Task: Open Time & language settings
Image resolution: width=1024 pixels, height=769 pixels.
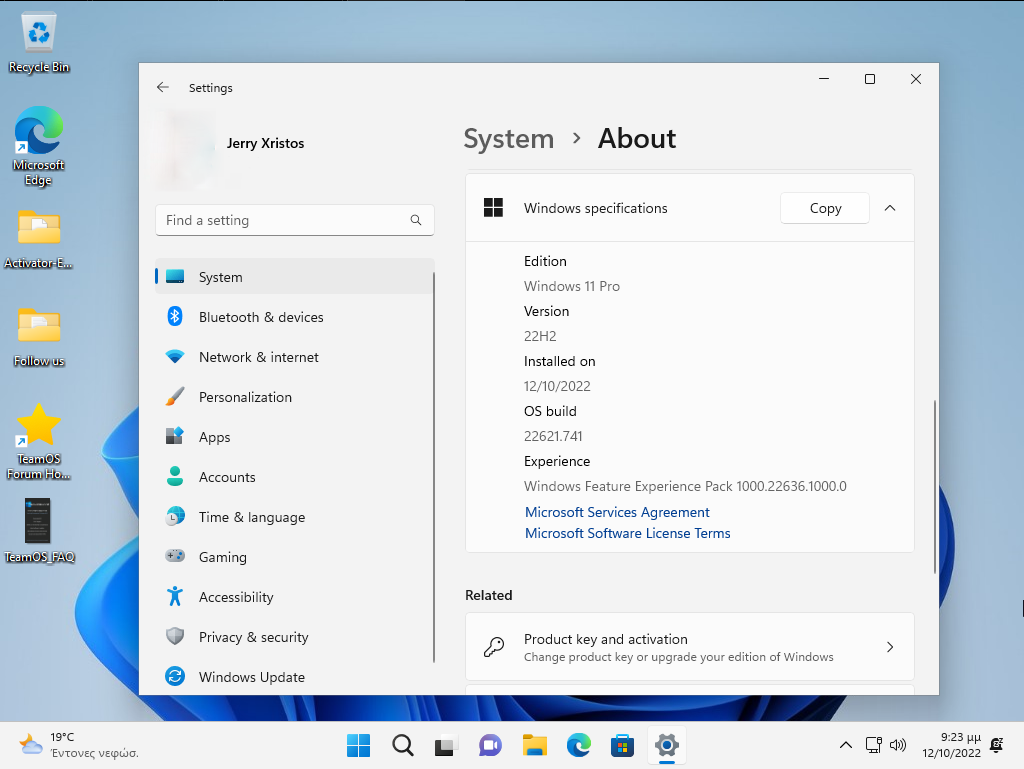Action: coord(251,517)
